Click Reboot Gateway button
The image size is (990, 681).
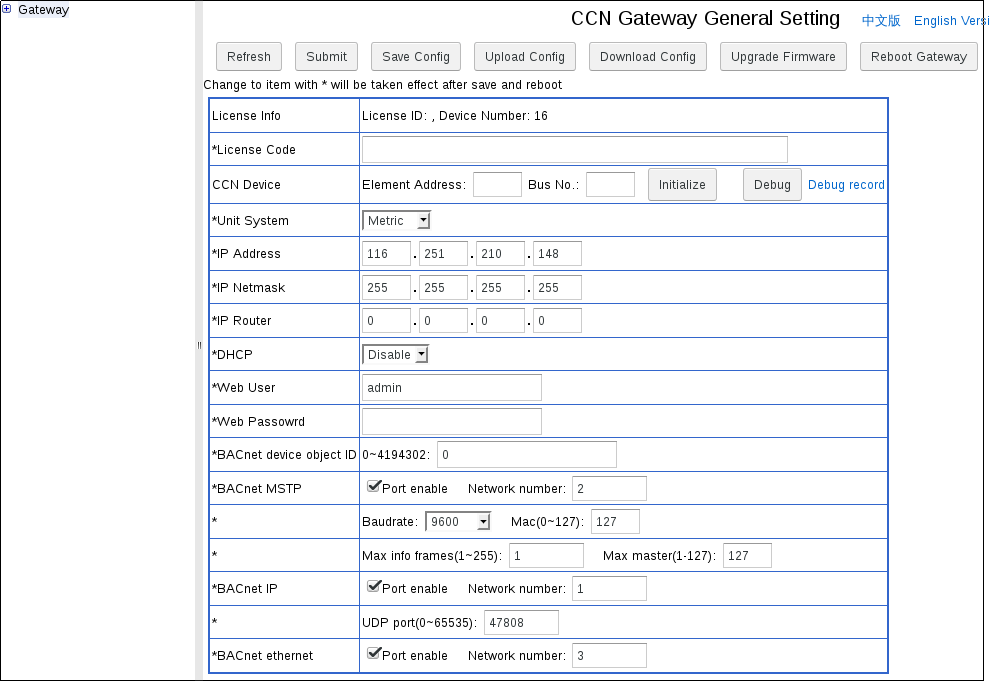[x=919, y=57]
